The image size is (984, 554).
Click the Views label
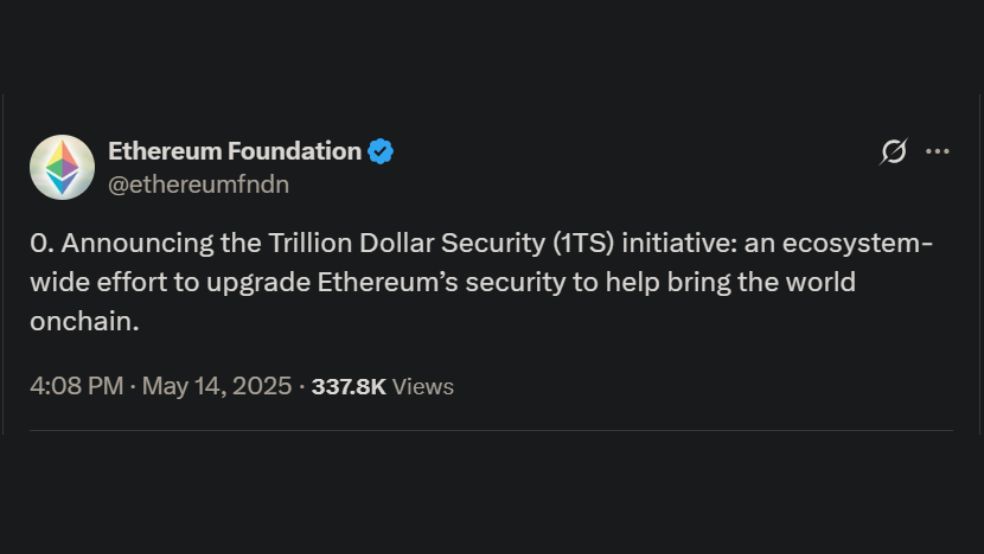pos(423,386)
